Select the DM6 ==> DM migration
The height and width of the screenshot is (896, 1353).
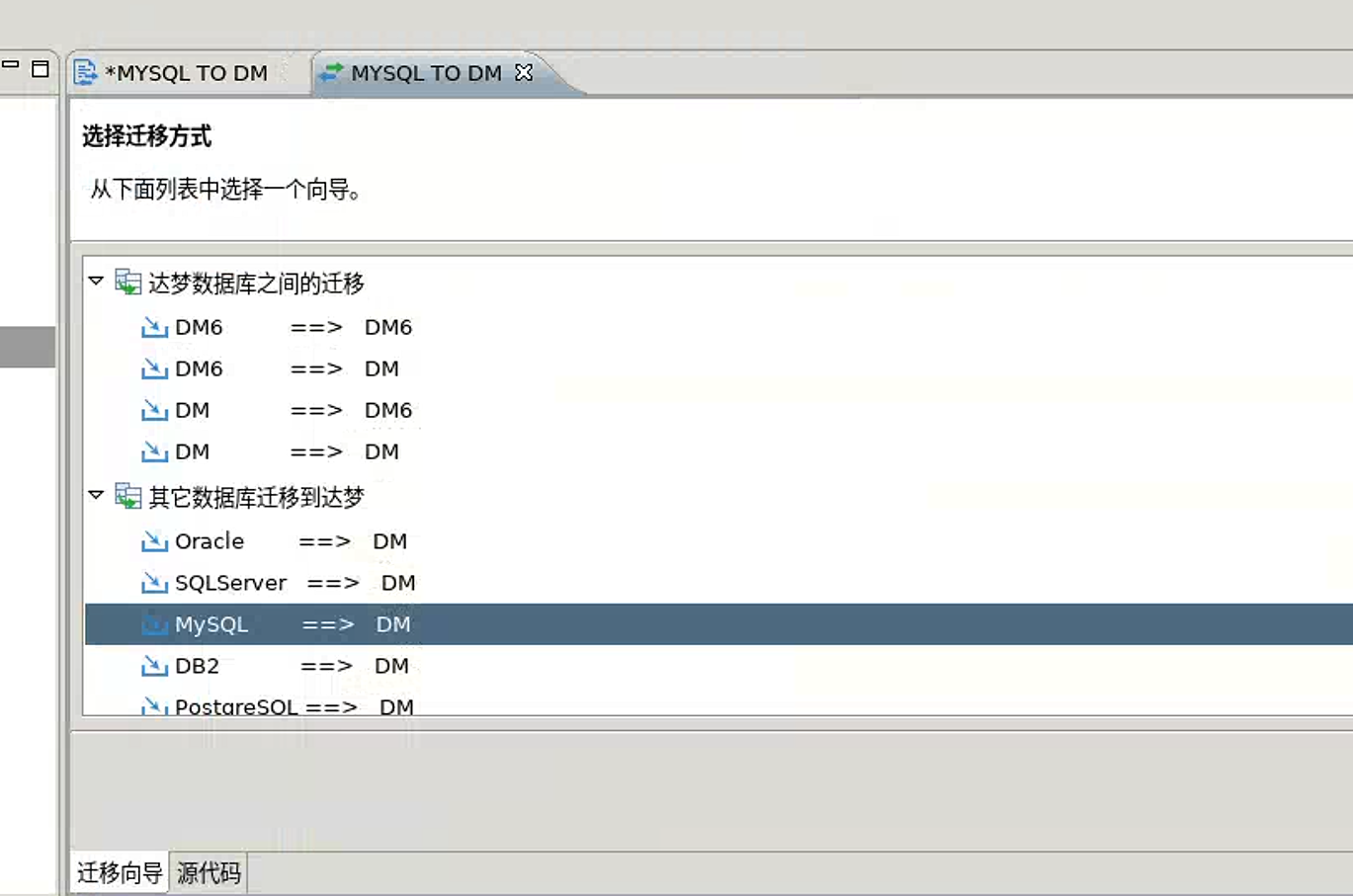[287, 368]
